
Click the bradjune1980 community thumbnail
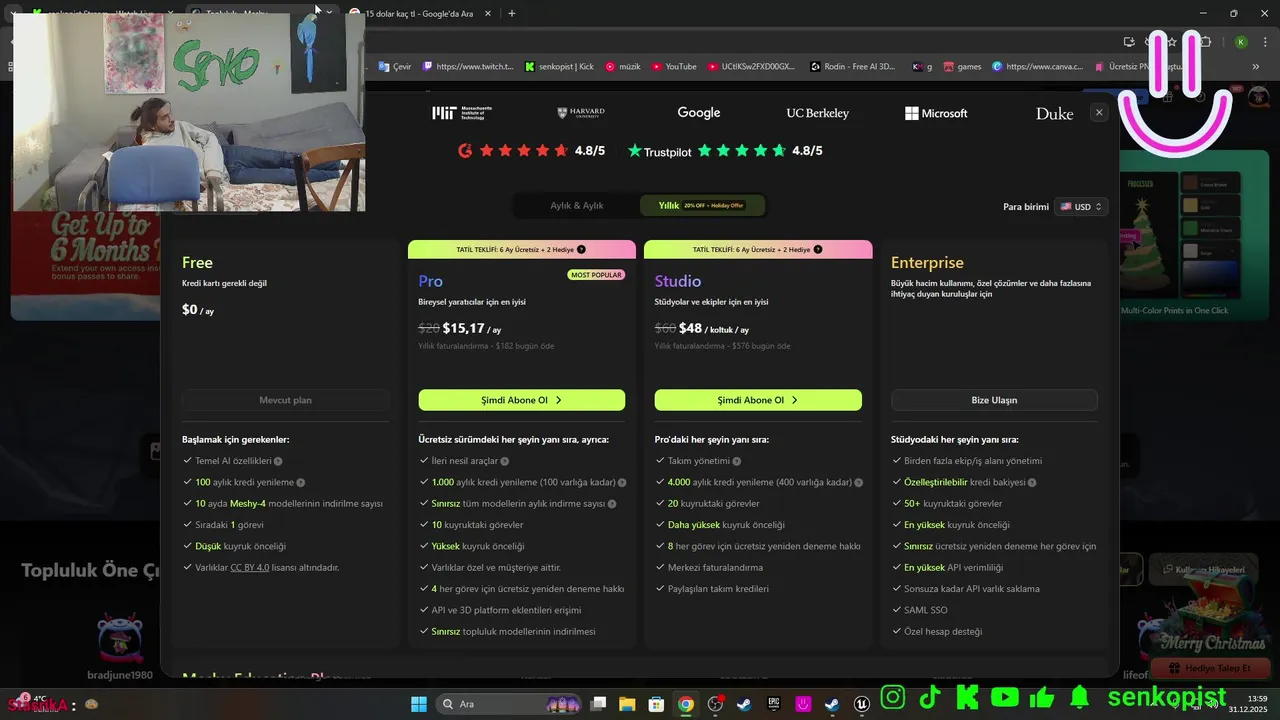pos(120,640)
